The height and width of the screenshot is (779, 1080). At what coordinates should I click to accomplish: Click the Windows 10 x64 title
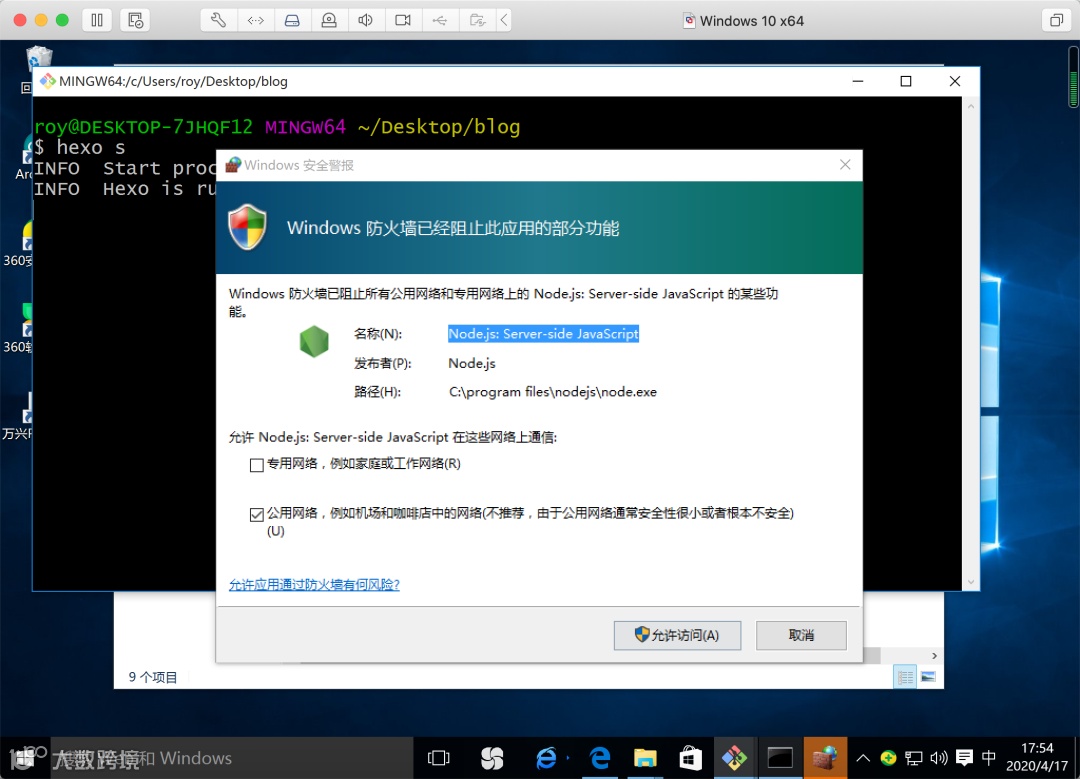(751, 21)
